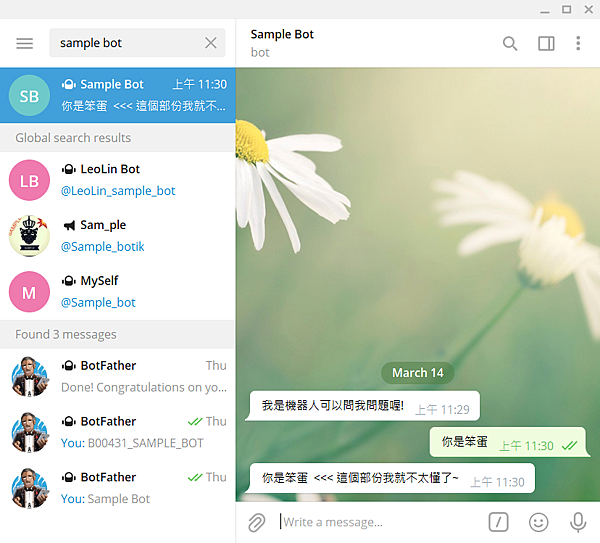Click the 'March 14' date badge

(x=417, y=373)
